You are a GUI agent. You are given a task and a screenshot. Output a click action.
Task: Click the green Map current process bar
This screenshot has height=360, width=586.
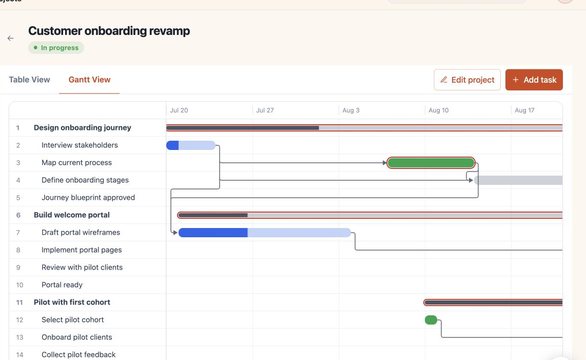click(x=431, y=163)
